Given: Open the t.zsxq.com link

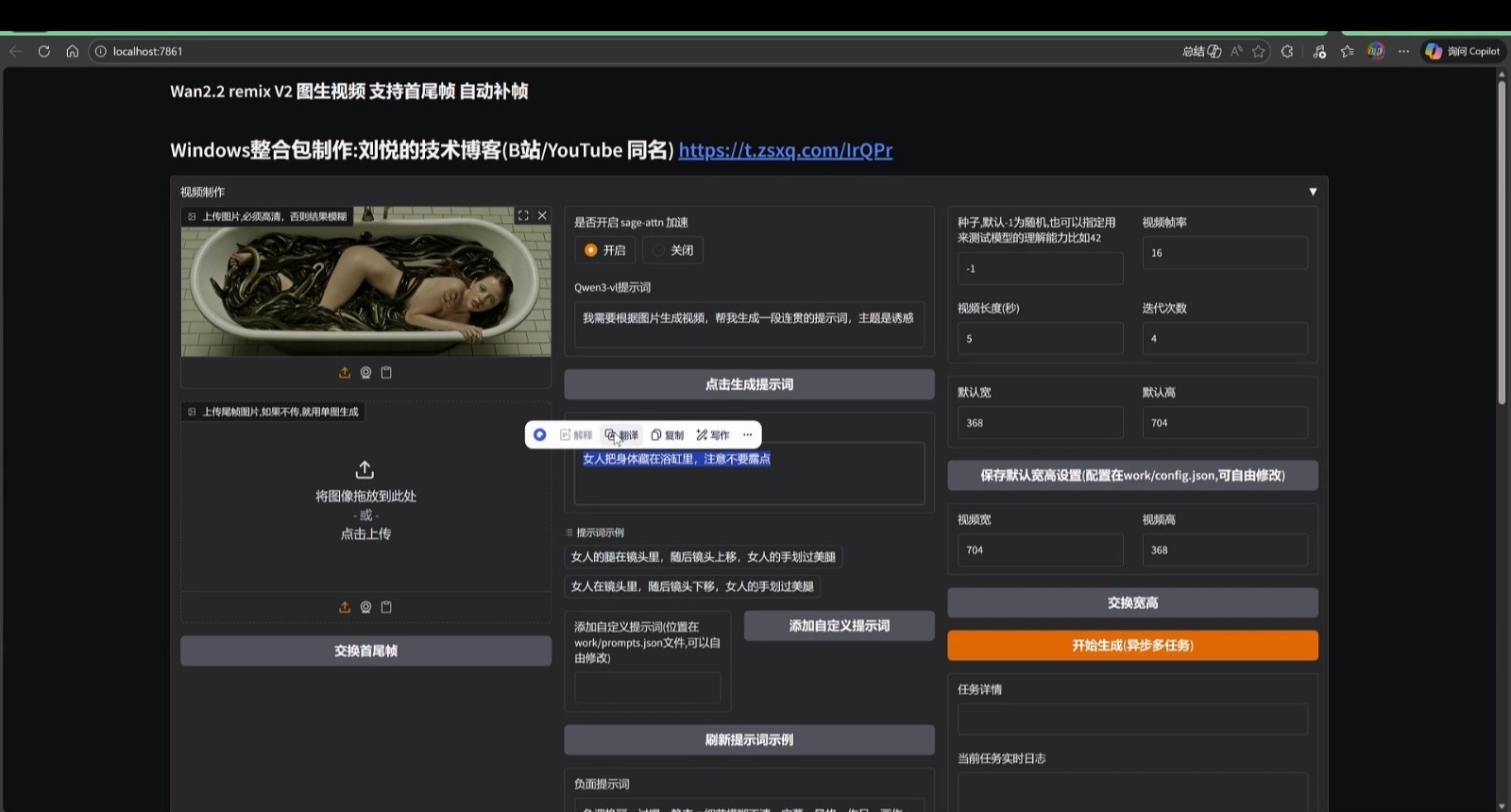Looking at the screenshot, I should [x=785, y=150].
